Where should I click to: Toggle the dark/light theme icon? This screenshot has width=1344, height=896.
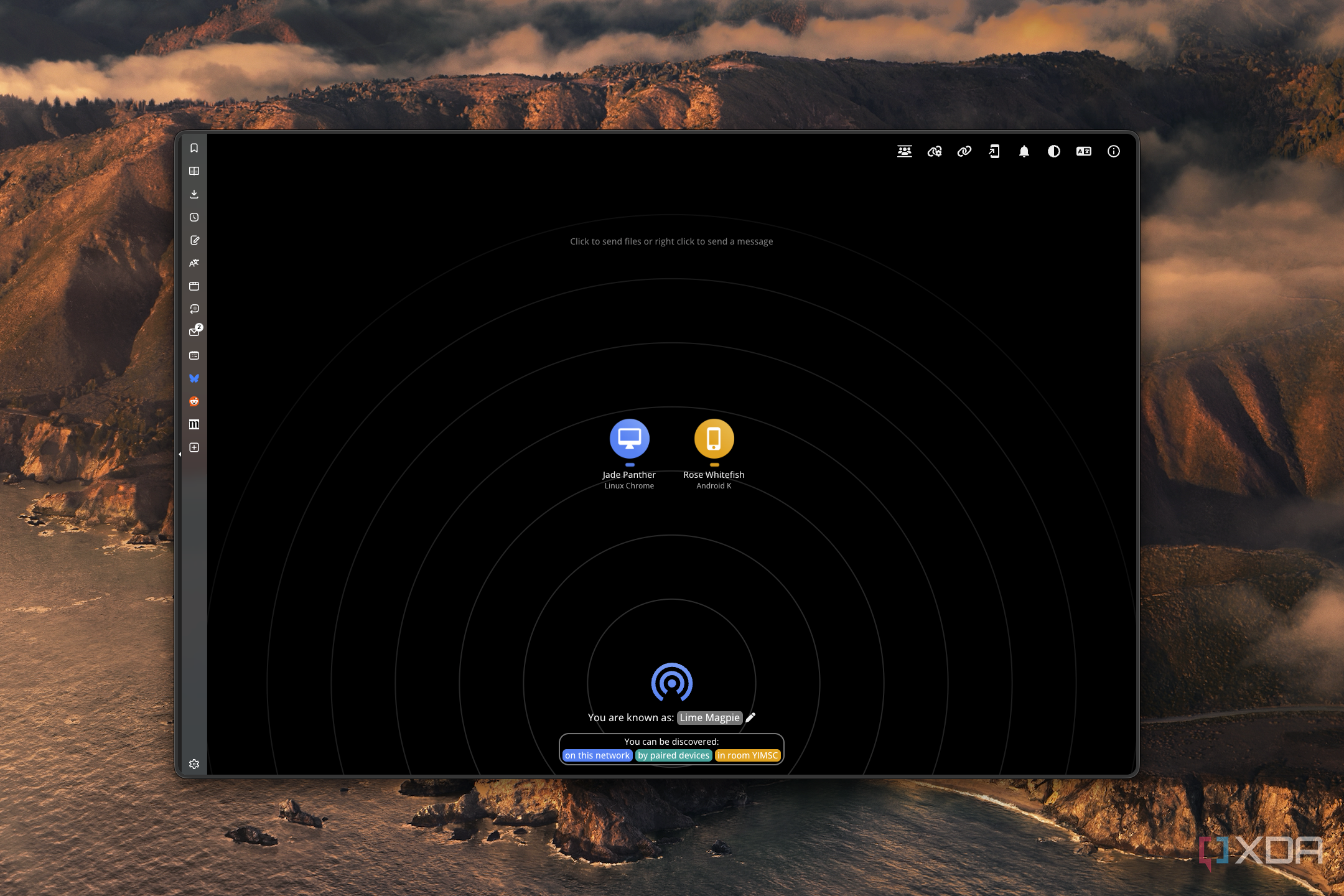[1054, 151]
